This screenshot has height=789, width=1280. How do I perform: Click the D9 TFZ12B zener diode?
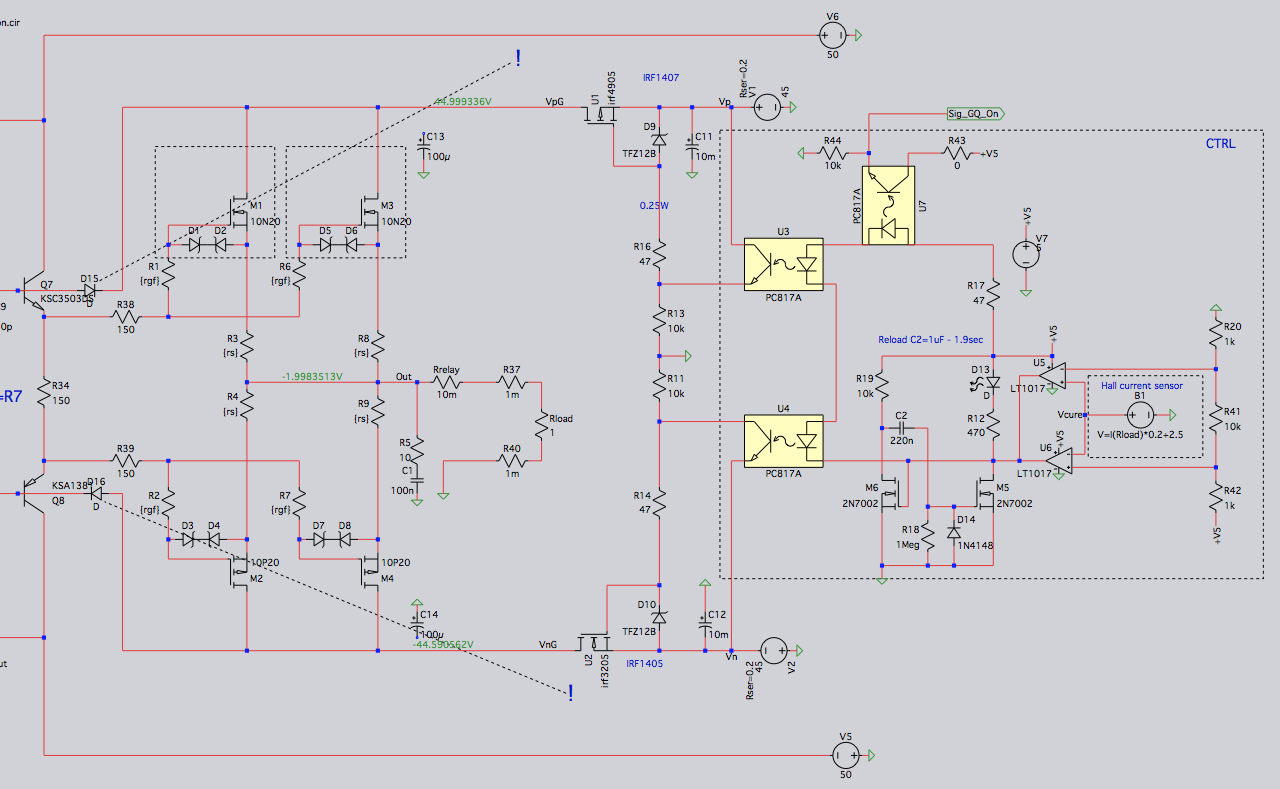659,140
